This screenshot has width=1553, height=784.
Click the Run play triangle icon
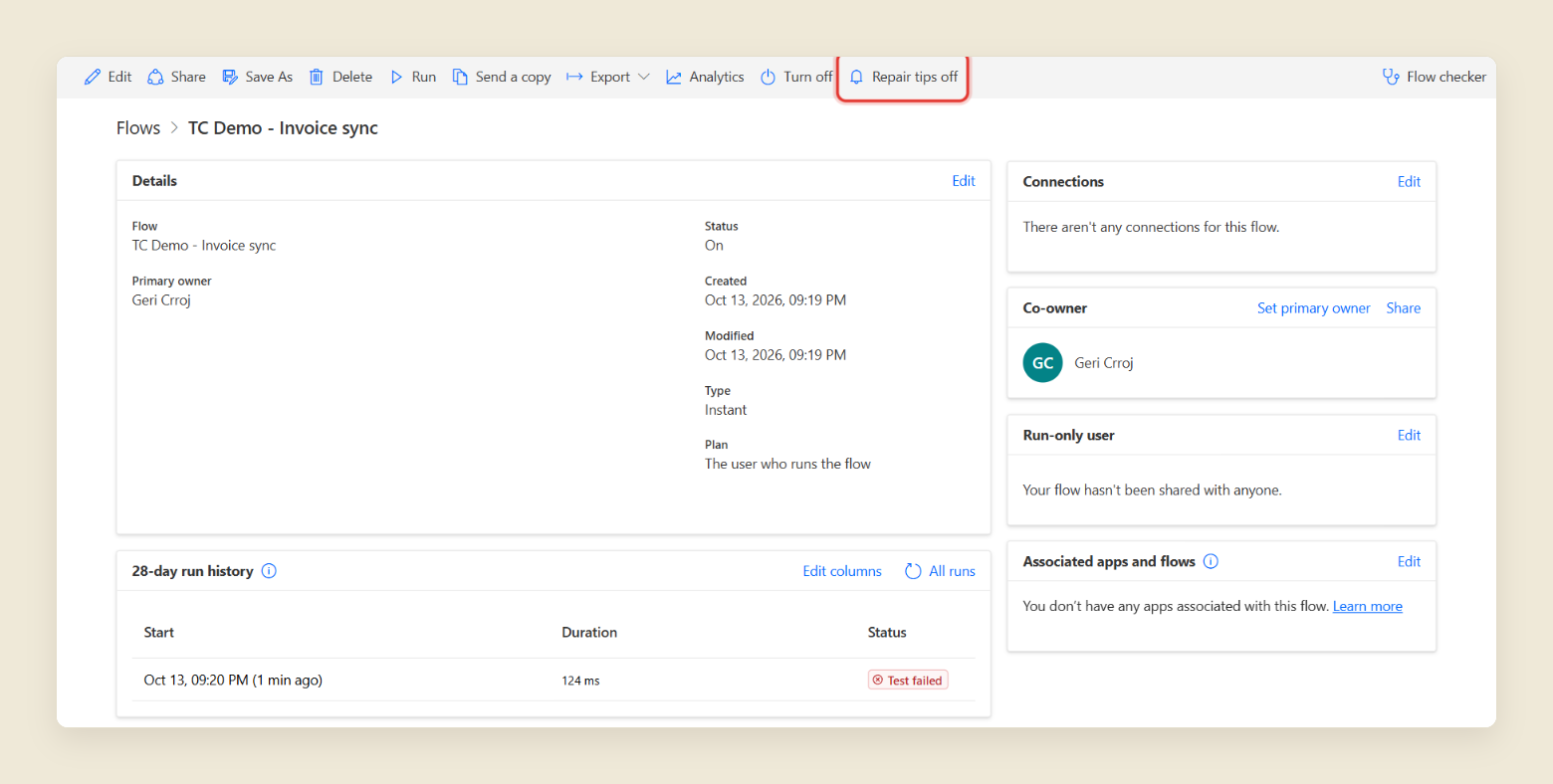pos(396,77)
